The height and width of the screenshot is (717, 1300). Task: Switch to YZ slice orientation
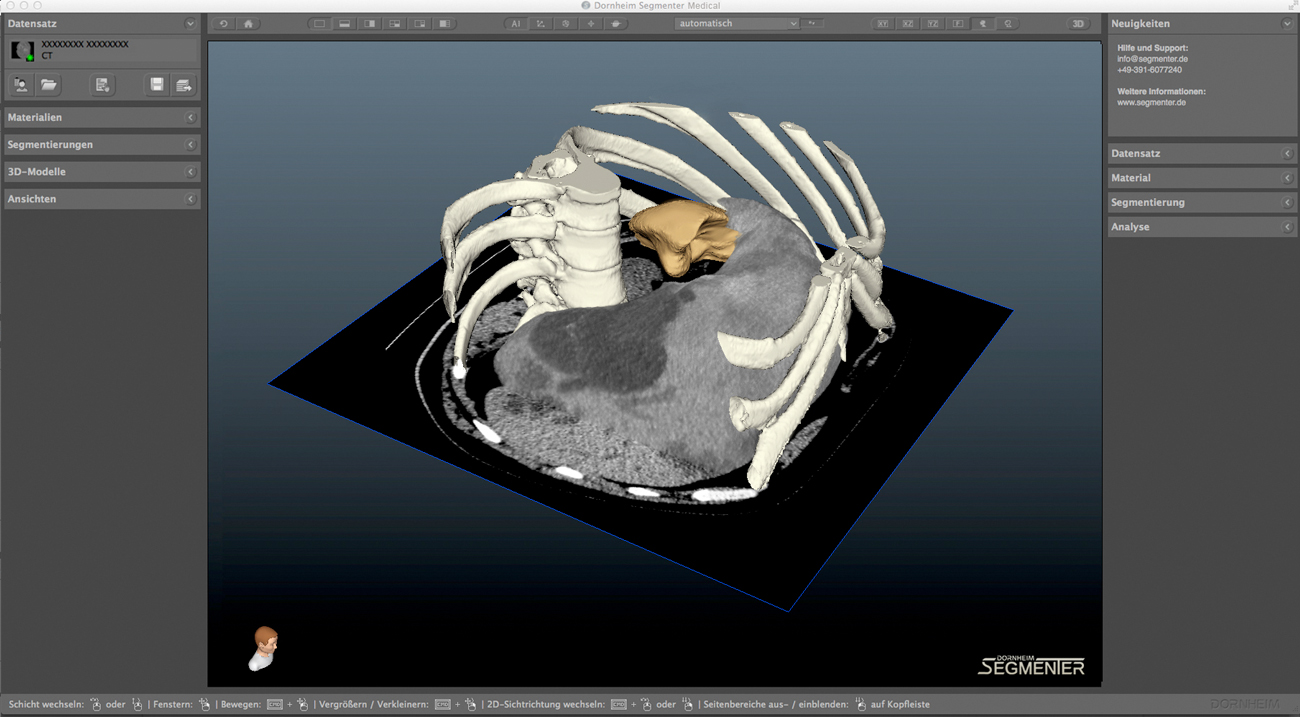pyautogui.click(x=932, y=24)
